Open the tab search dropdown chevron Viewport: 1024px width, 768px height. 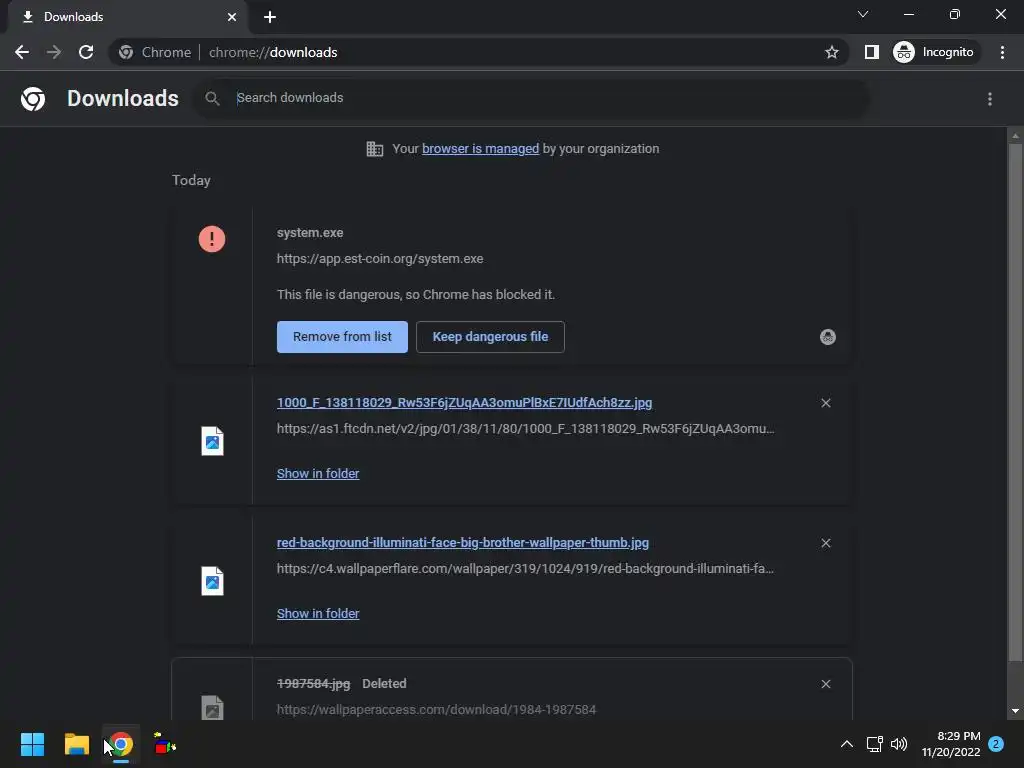(x=863, y=14)
